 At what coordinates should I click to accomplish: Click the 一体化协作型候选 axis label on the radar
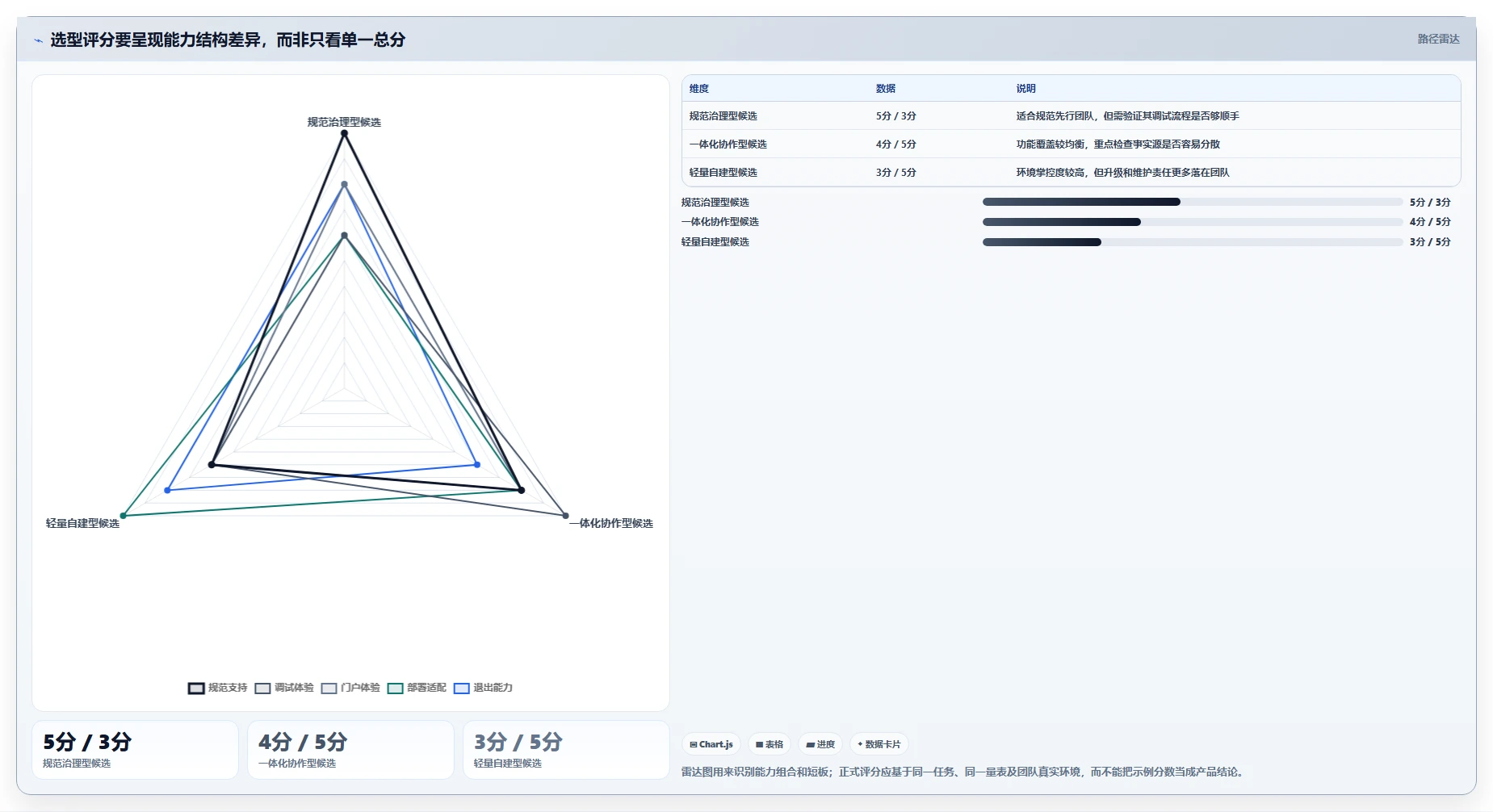click(611, 524)
